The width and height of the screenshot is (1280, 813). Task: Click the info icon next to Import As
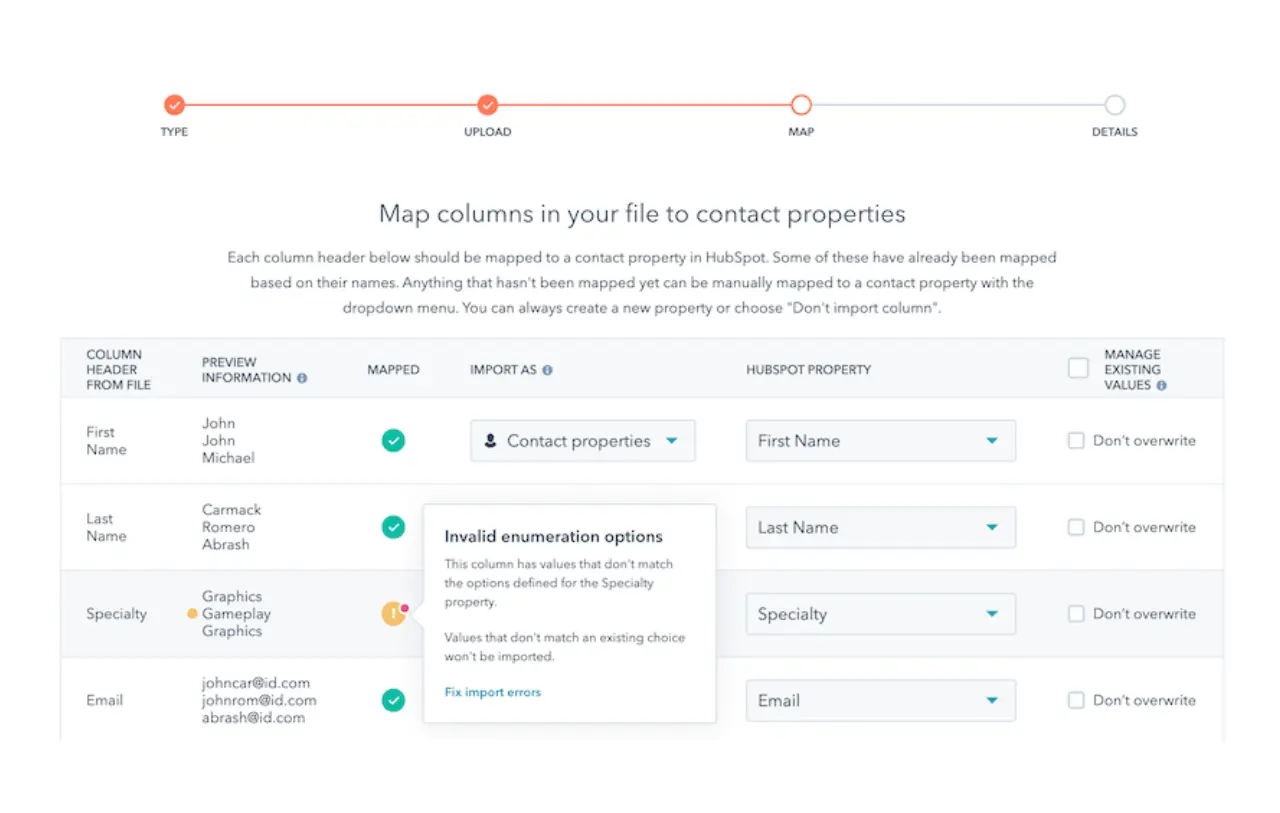point(546,368)
